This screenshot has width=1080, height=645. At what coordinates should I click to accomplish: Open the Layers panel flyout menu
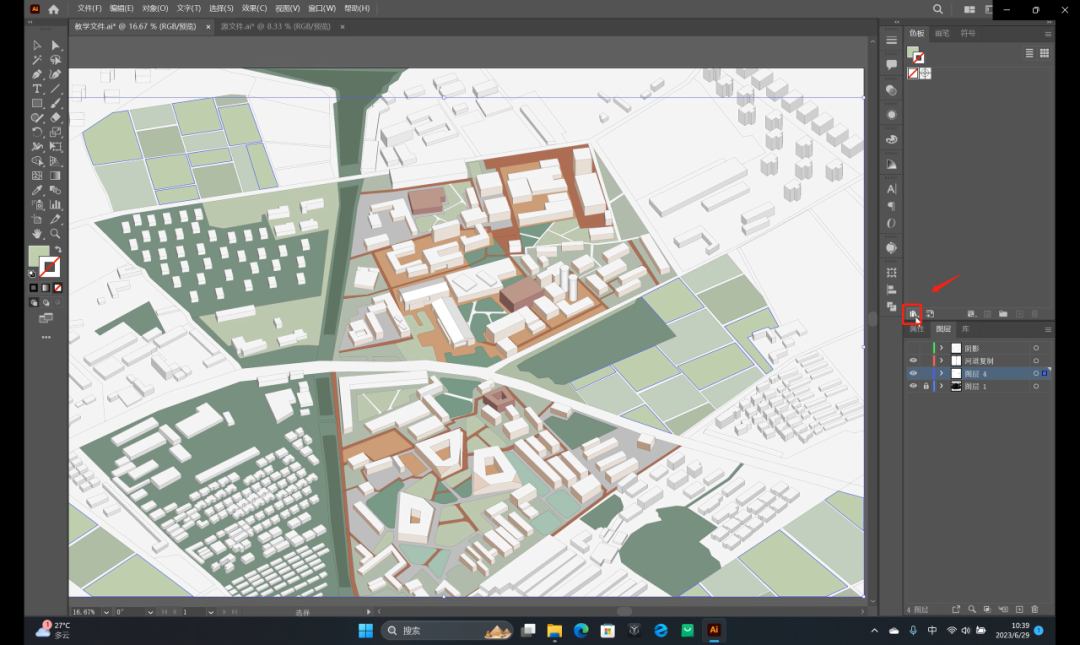tap(1048, 329)
